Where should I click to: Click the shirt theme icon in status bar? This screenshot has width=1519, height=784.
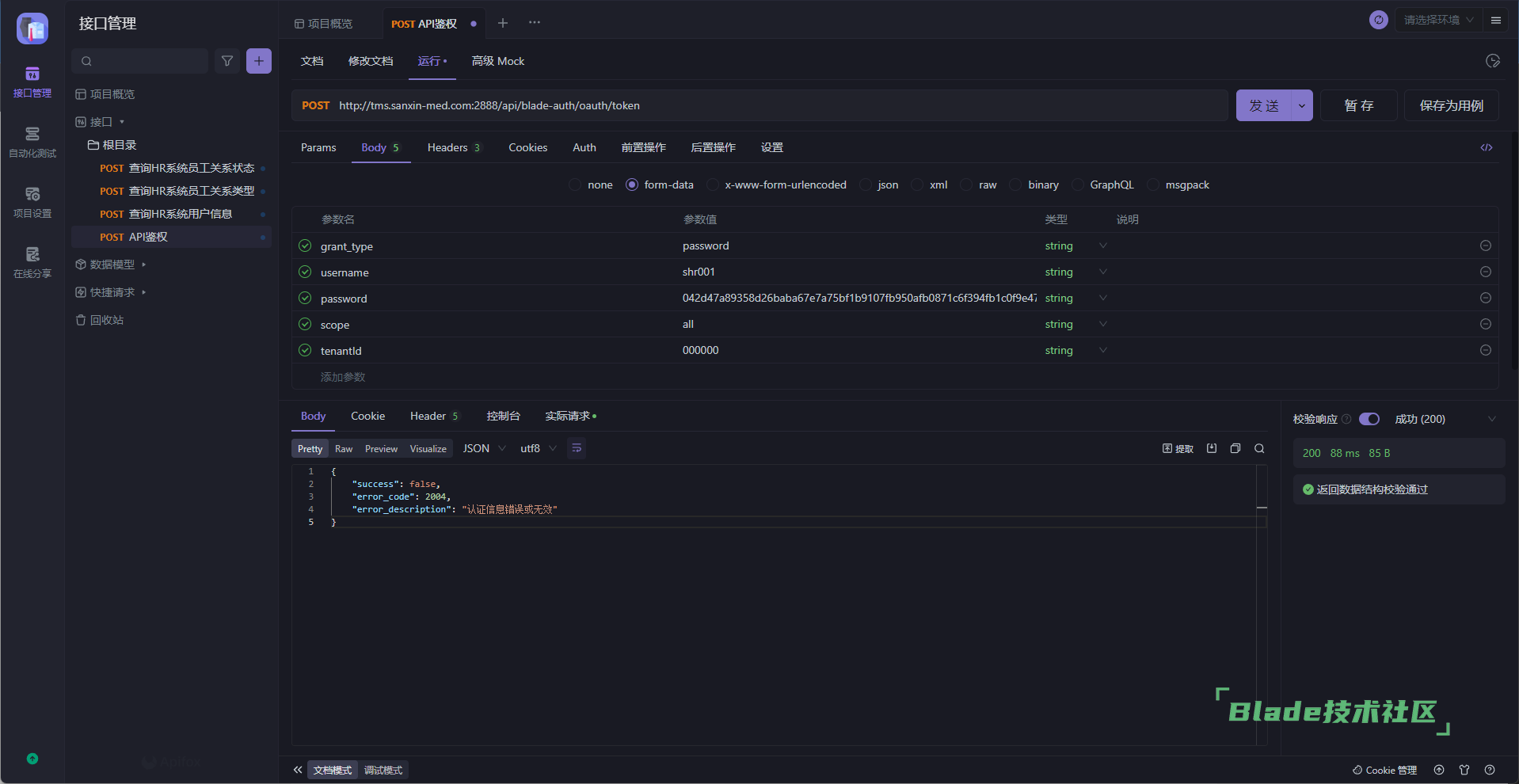coord(1464,770)
